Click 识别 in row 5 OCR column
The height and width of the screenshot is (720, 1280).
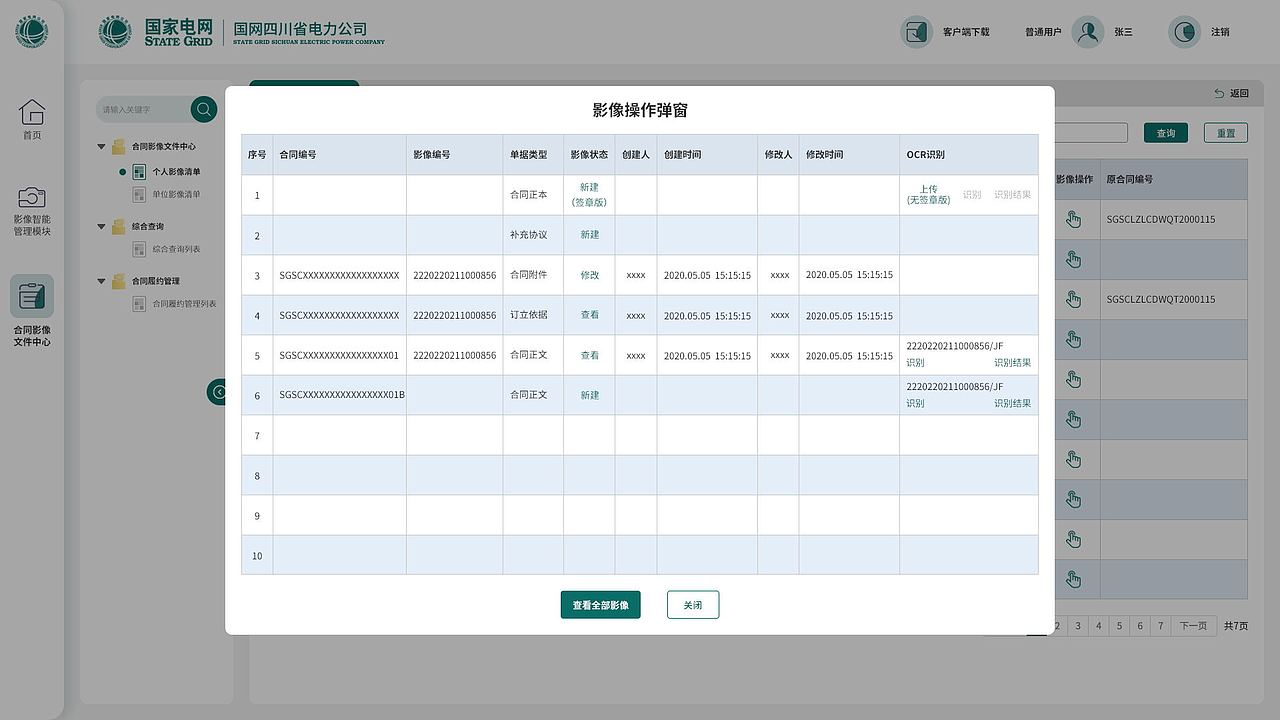click(x=915, y=363)
